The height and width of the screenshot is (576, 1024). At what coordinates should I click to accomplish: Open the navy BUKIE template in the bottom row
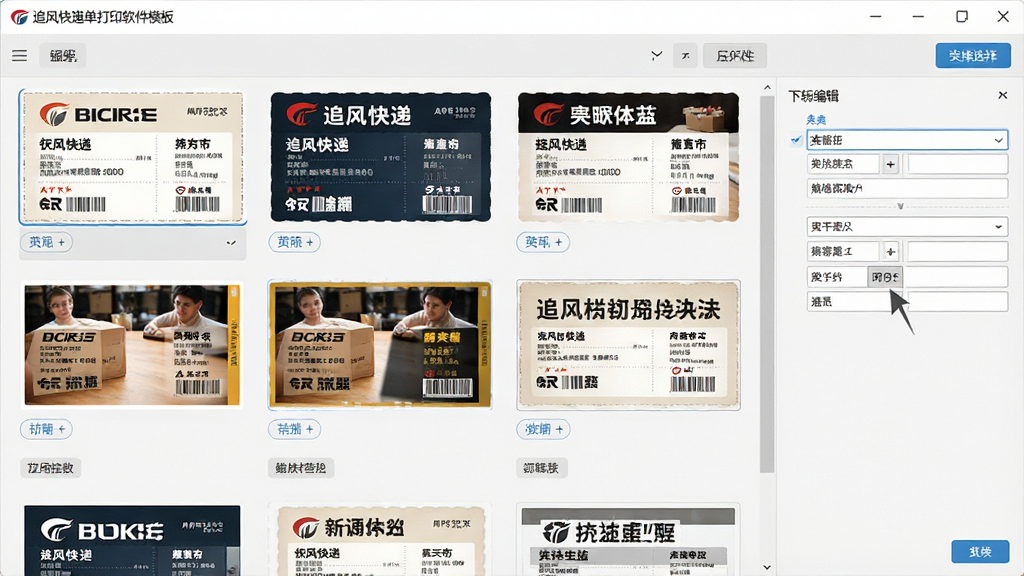[133, 540]
